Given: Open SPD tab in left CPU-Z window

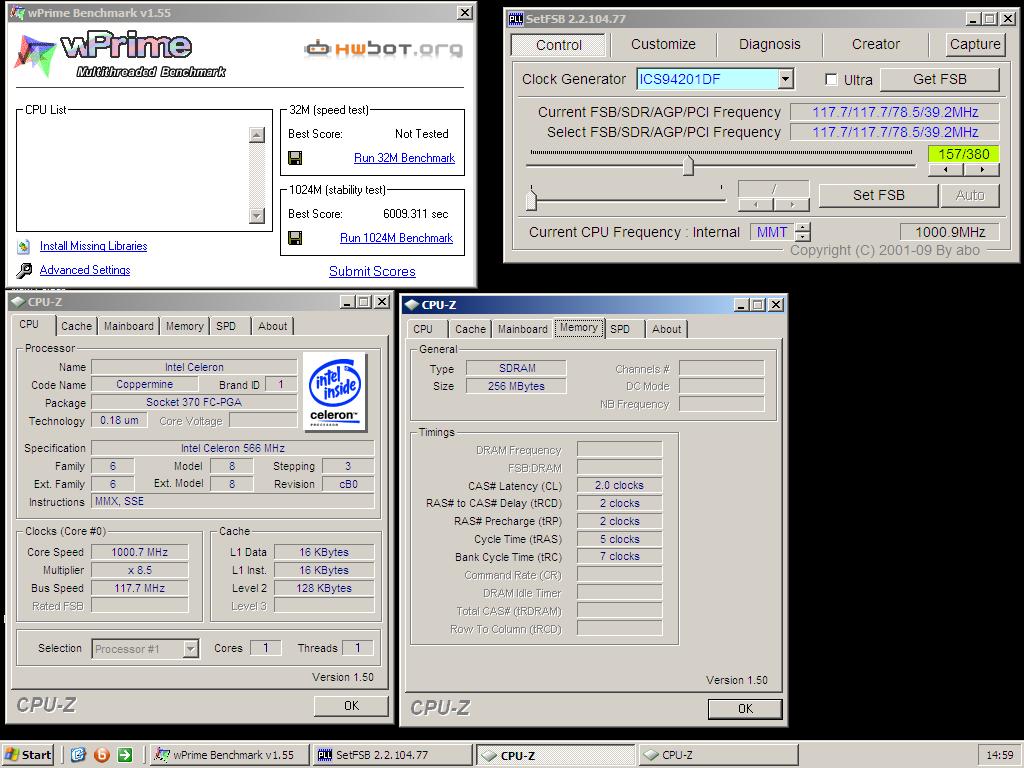Looking at the screenshot, I should pyautogui.click(x=226, y=326).
